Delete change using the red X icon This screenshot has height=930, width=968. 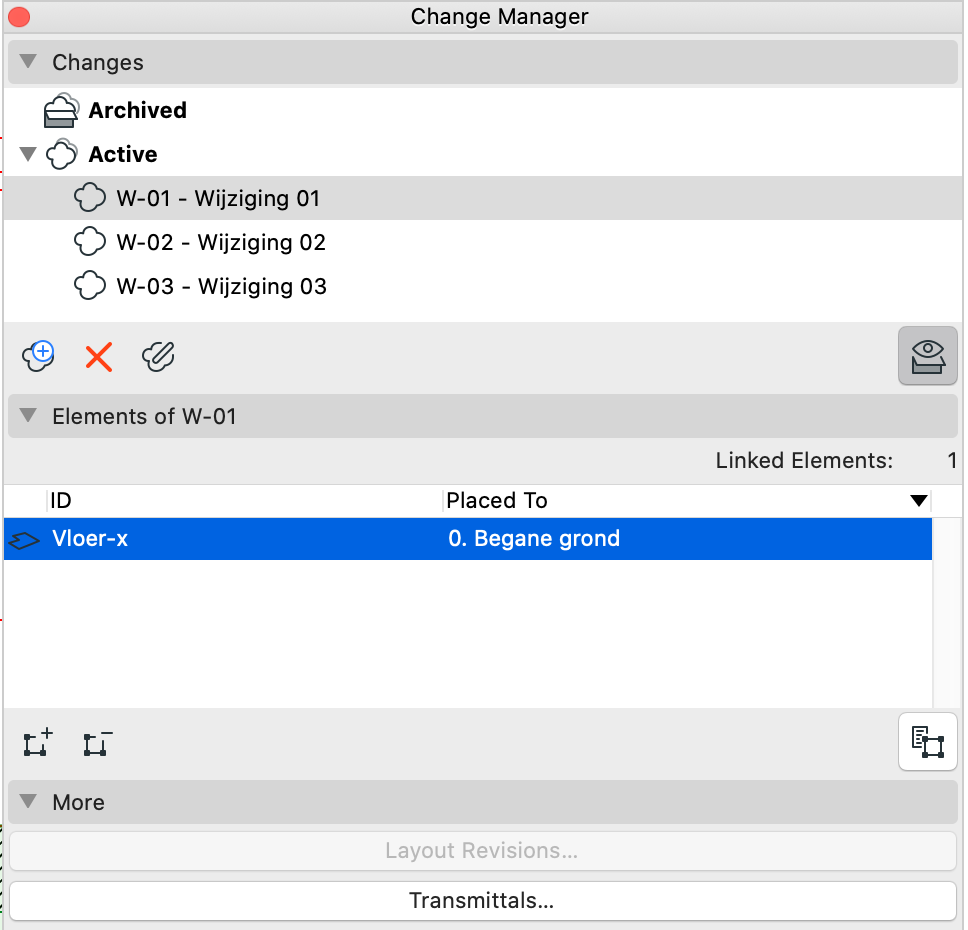pyautogui.click(x=99, y=357)
